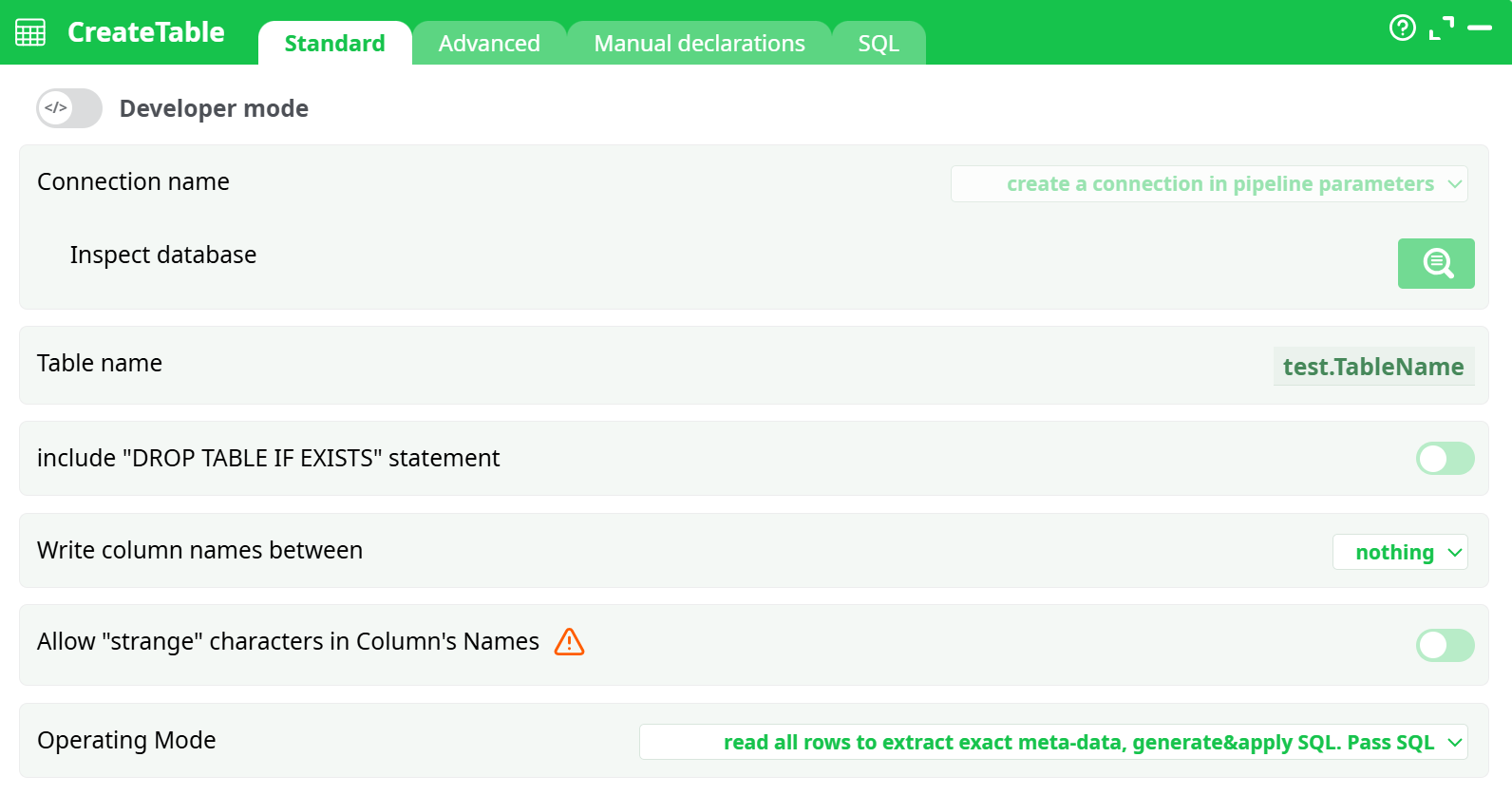Switch to the Advanced tab

pyautogui.click(x=489, y=44)
